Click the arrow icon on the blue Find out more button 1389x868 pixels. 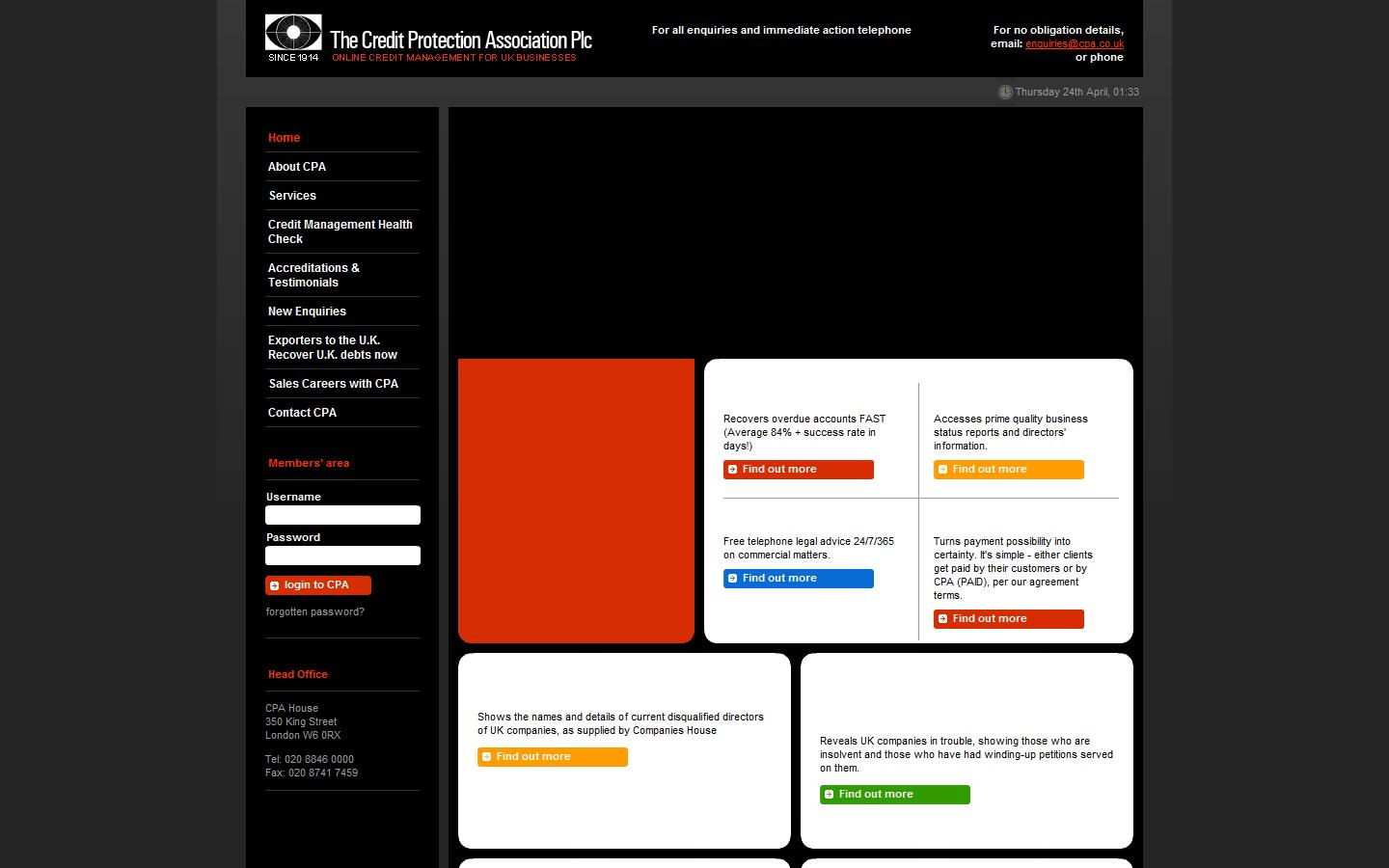tap(732, 579)
